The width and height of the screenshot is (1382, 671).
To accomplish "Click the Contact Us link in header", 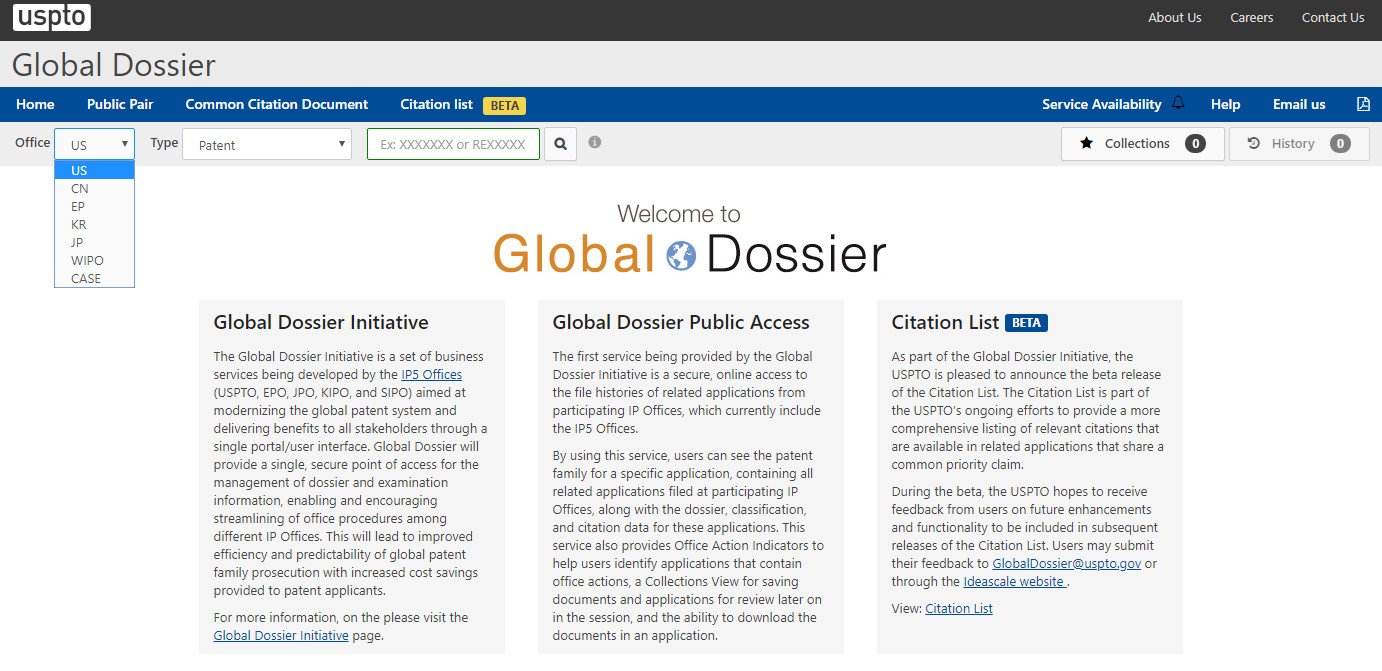I will (1333, 17).
